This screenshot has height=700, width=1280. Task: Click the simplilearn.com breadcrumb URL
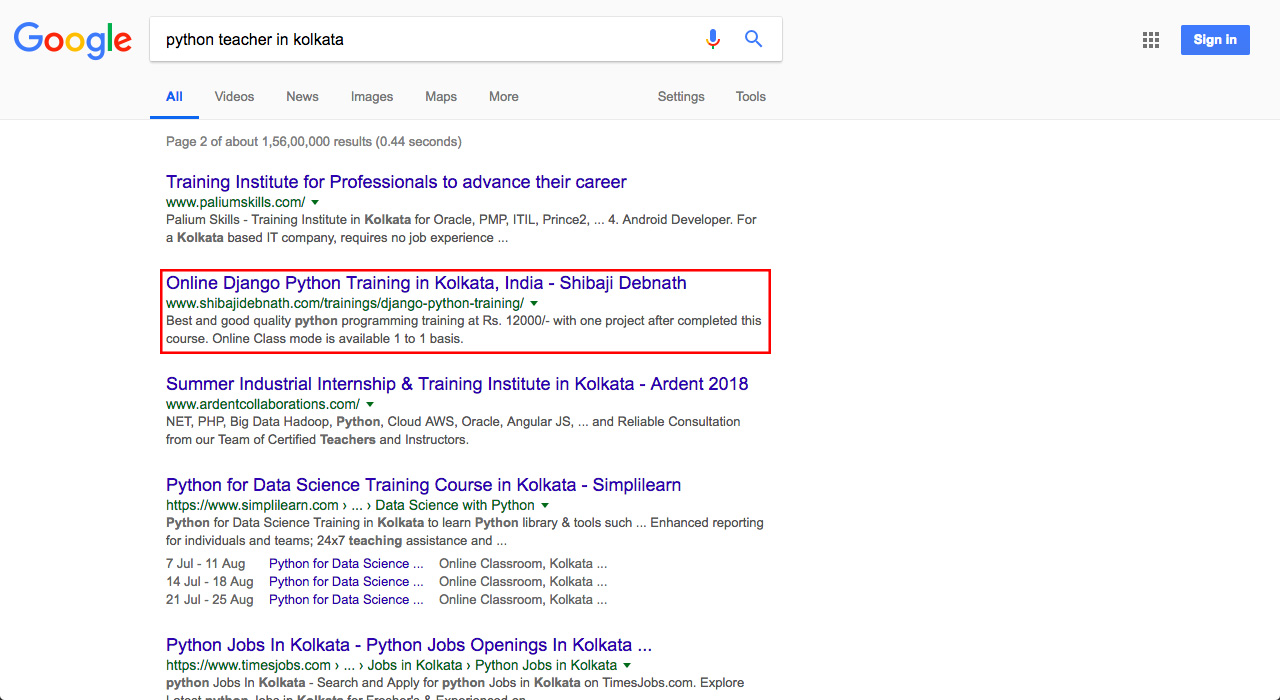pos(350,505)
